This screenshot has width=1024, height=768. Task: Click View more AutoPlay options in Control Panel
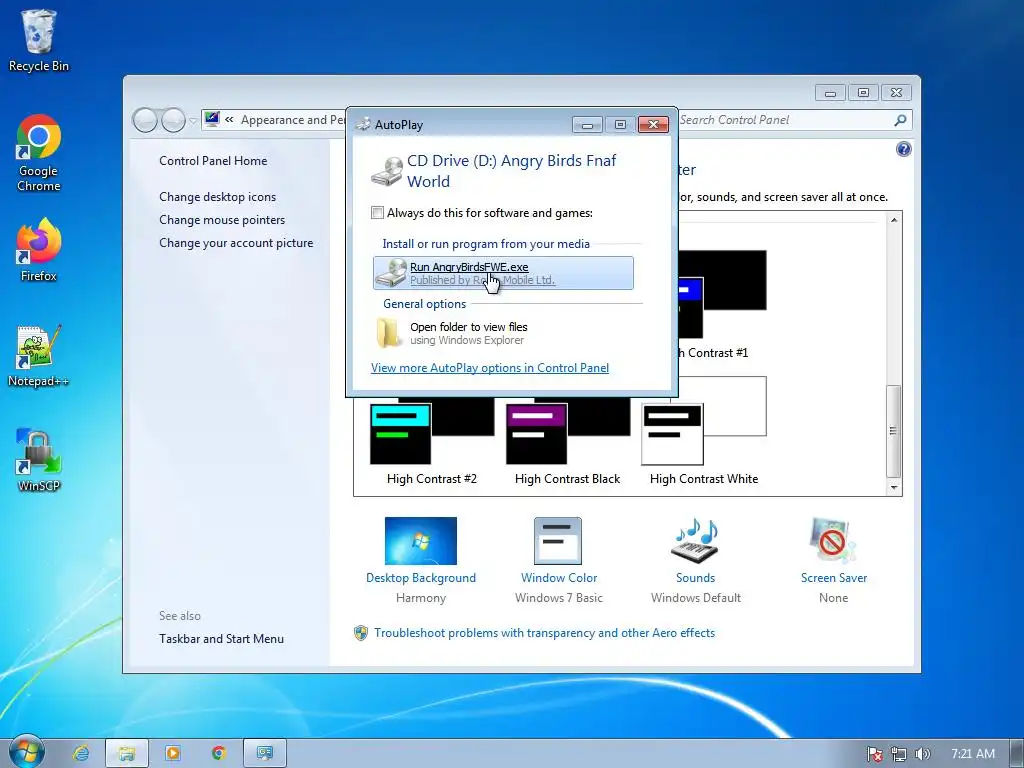pos(490,368)
